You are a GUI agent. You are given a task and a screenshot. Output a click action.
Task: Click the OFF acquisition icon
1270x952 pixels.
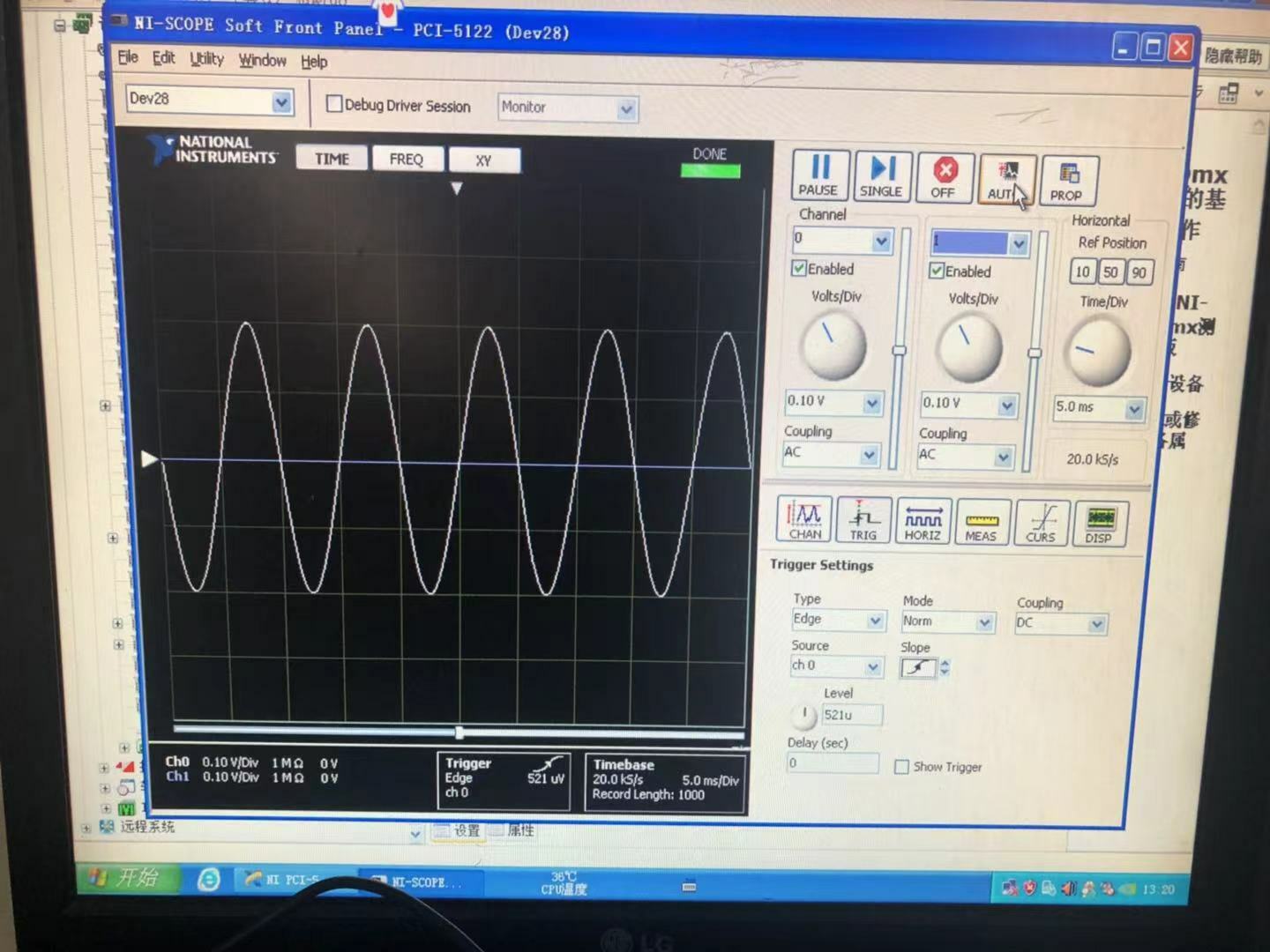[x=944, y=175]
